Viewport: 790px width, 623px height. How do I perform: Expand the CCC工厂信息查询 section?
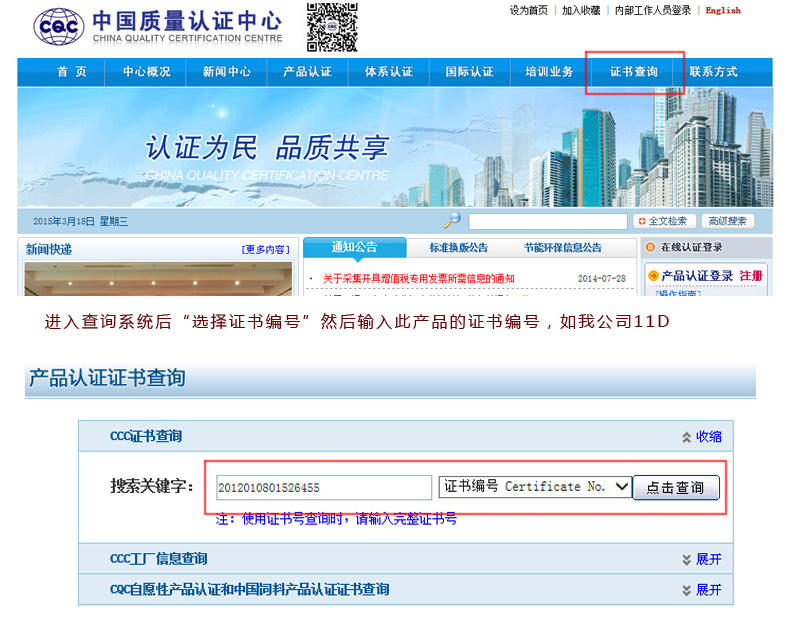pos(701,559)
